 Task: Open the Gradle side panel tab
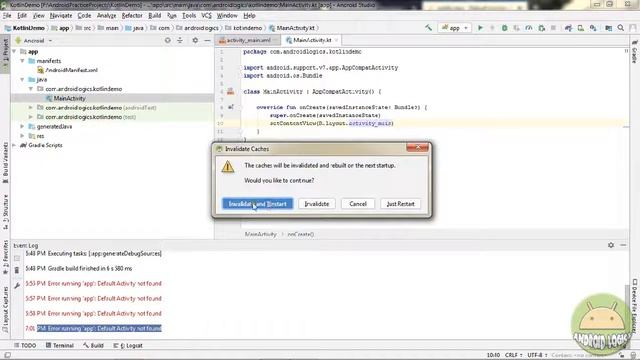pos(634,52)
